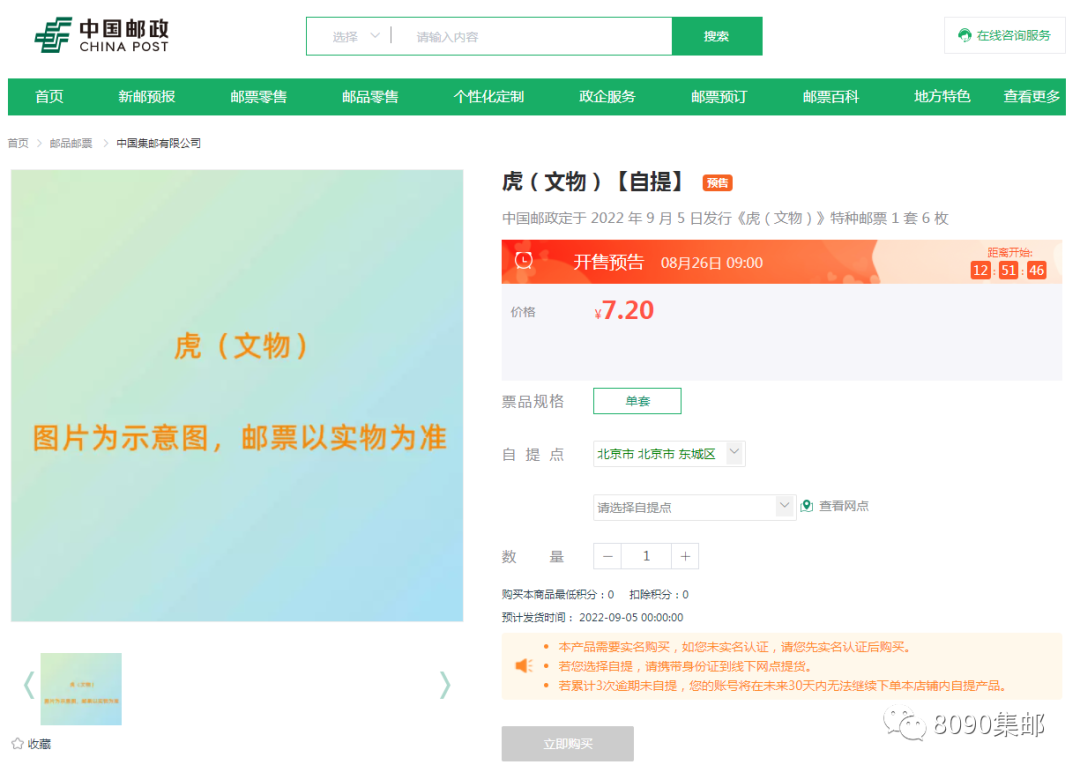Select the product thumbnail under the main image
Viewport: 1080px width, 772px height.
tap(81, 689)
